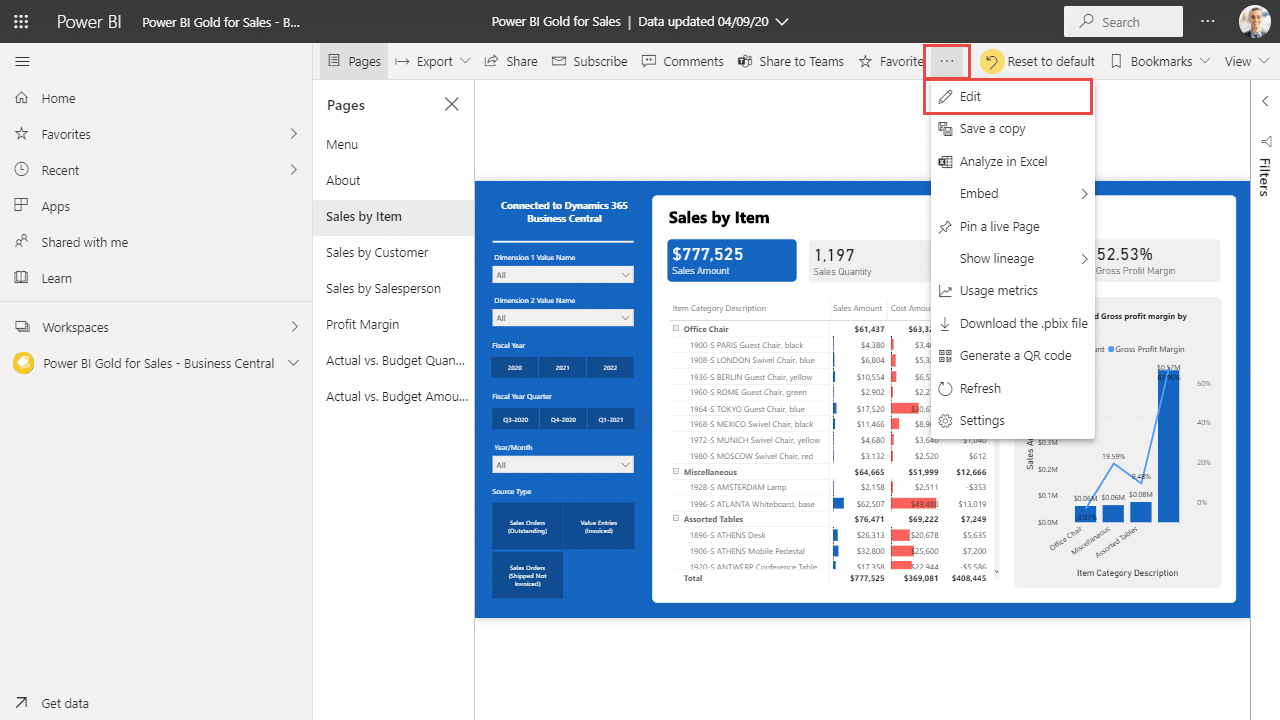
Task: Expand Recent flyout chevron
Action: pyautogui.click(x=293, y=169)
